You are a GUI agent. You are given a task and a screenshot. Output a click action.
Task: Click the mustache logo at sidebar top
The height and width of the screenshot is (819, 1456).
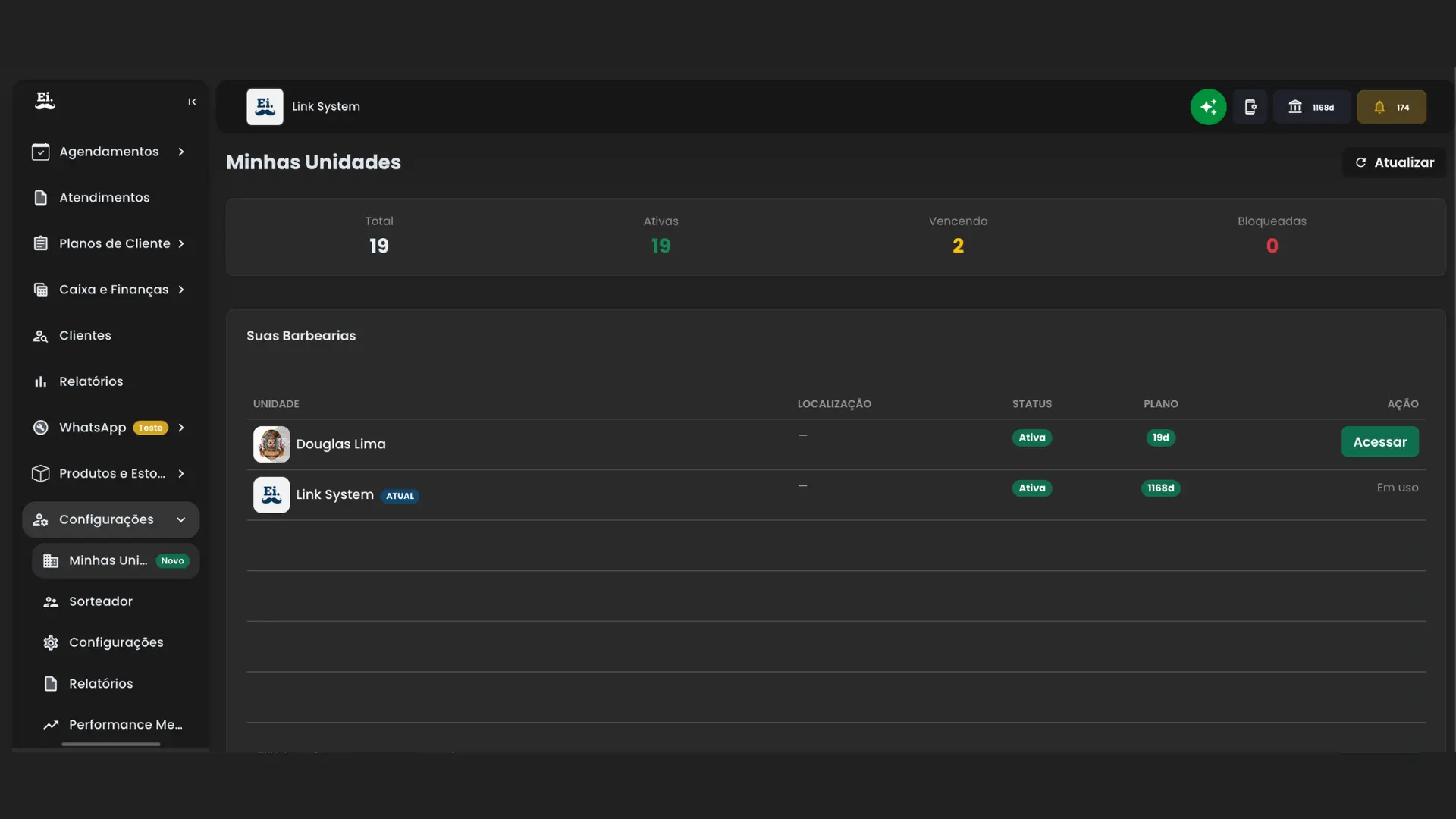45,101
